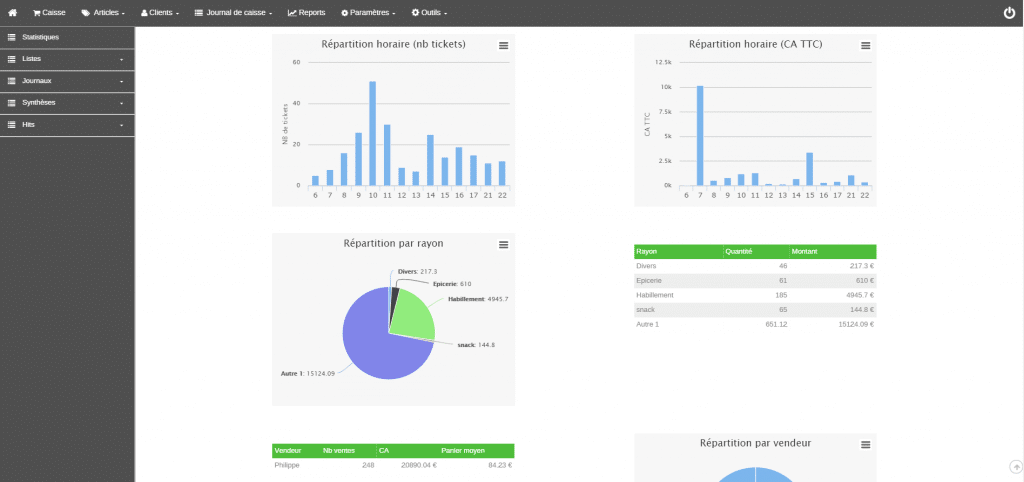Screen dimensions: 1024x482
Task: Click the CA column header in vendor table
Action: click(x=407, y=451)
